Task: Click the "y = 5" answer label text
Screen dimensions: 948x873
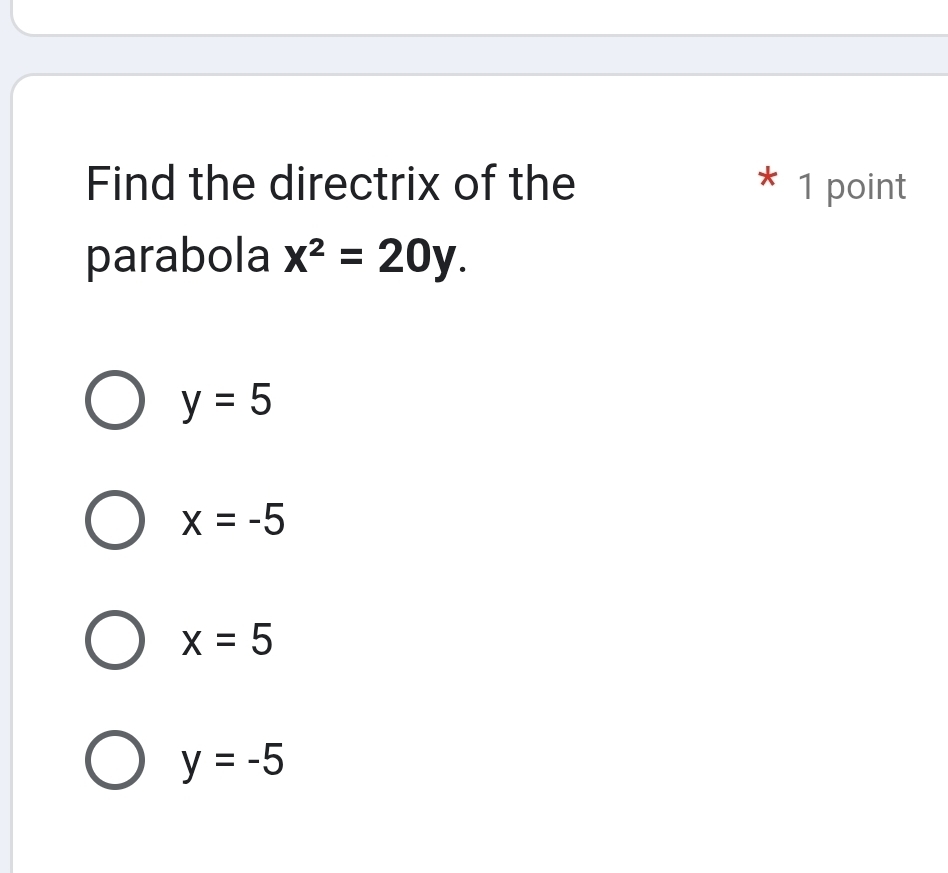Action: [x=226, y=401]
